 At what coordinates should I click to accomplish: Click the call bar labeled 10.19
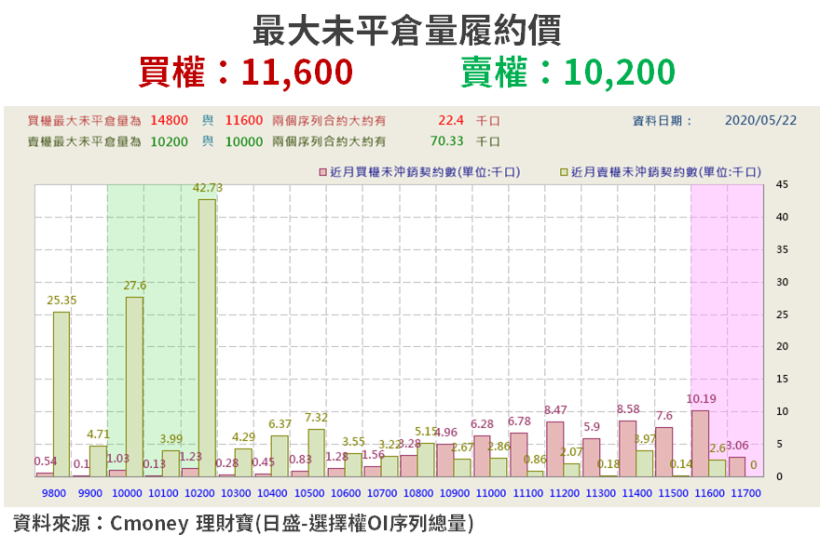(x=700, y=443)
